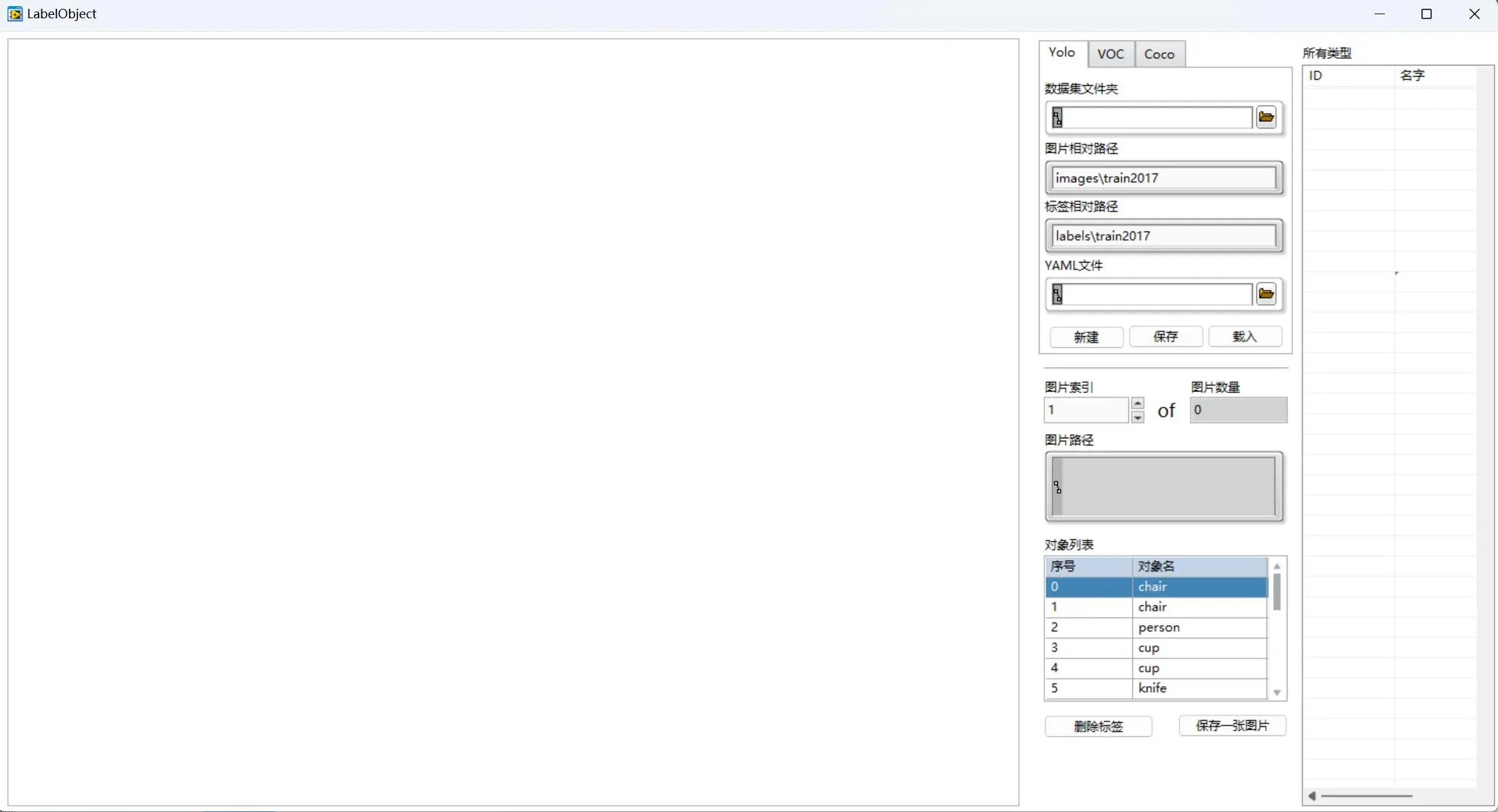Click the LabelObject app icon in title bar
1498x812 pixels.
coord(15,14)
